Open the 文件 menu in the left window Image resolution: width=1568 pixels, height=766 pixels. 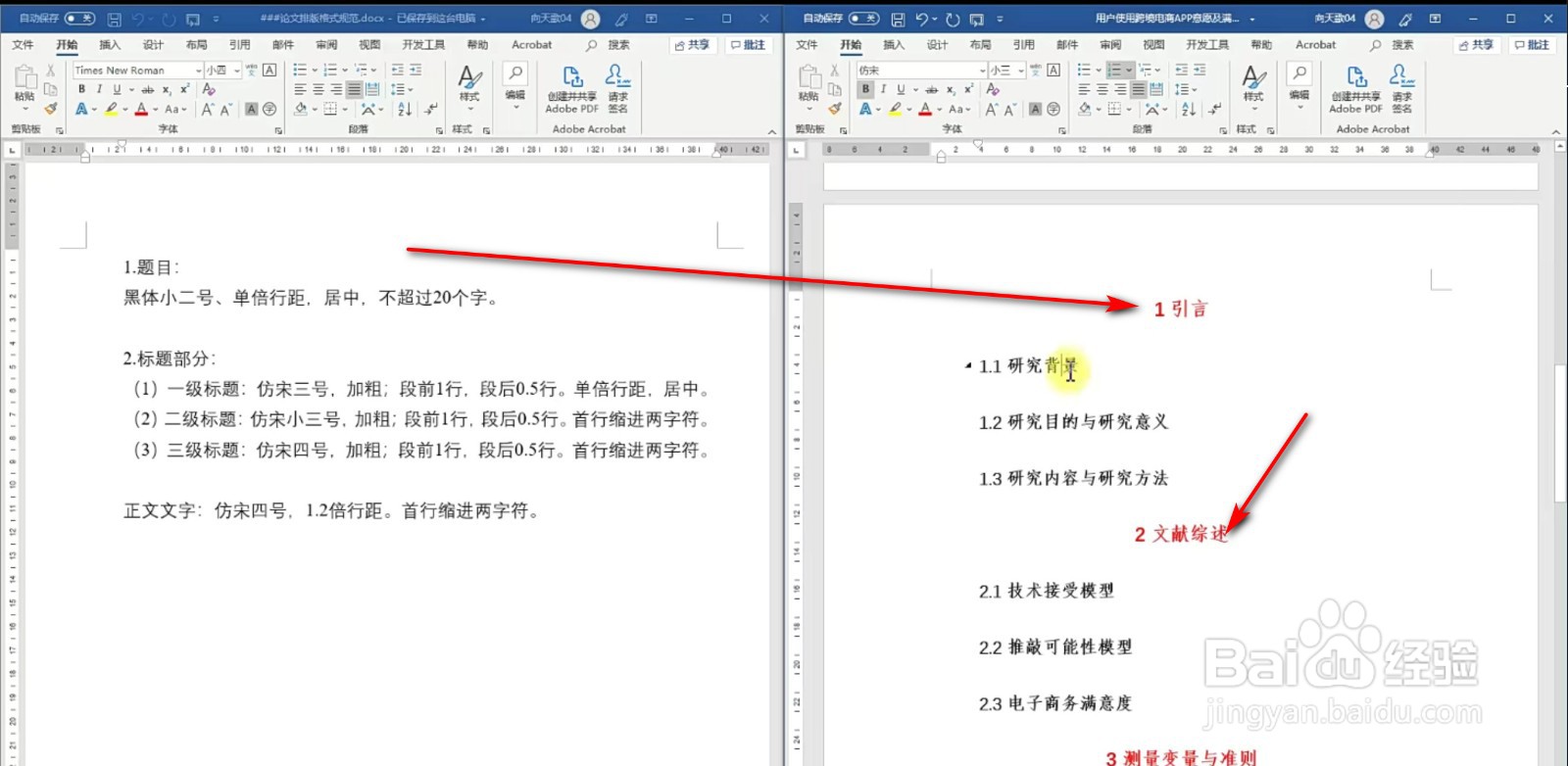coord(23,45)
